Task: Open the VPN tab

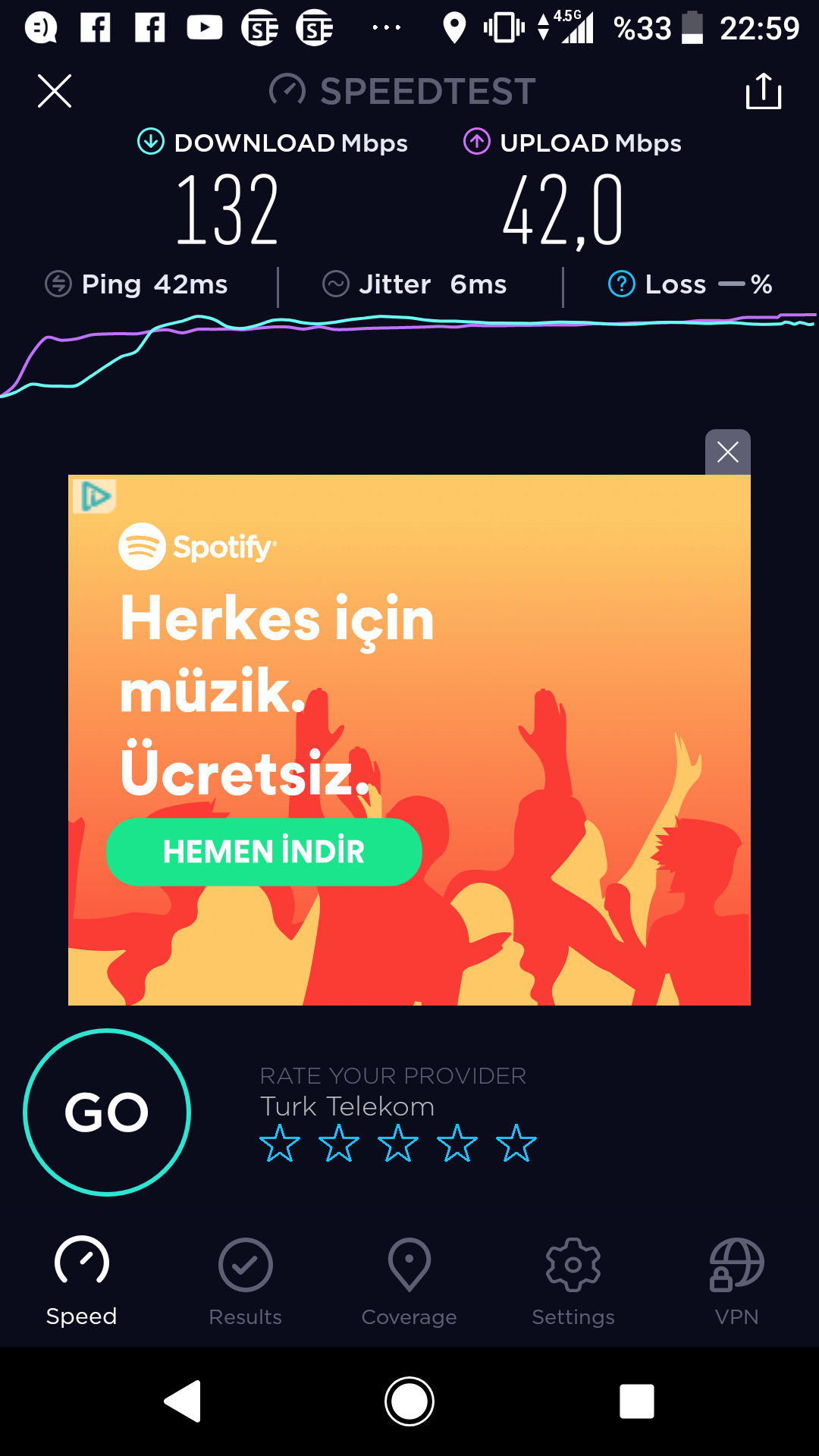Action: coord(737,1282)
